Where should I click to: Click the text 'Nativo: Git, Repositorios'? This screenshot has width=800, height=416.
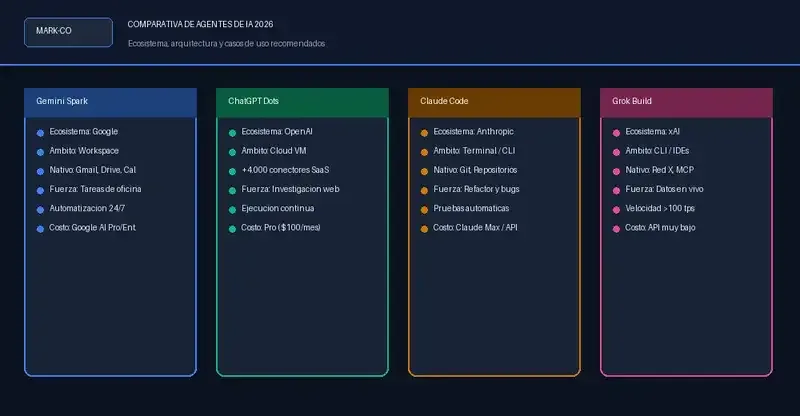475,170
